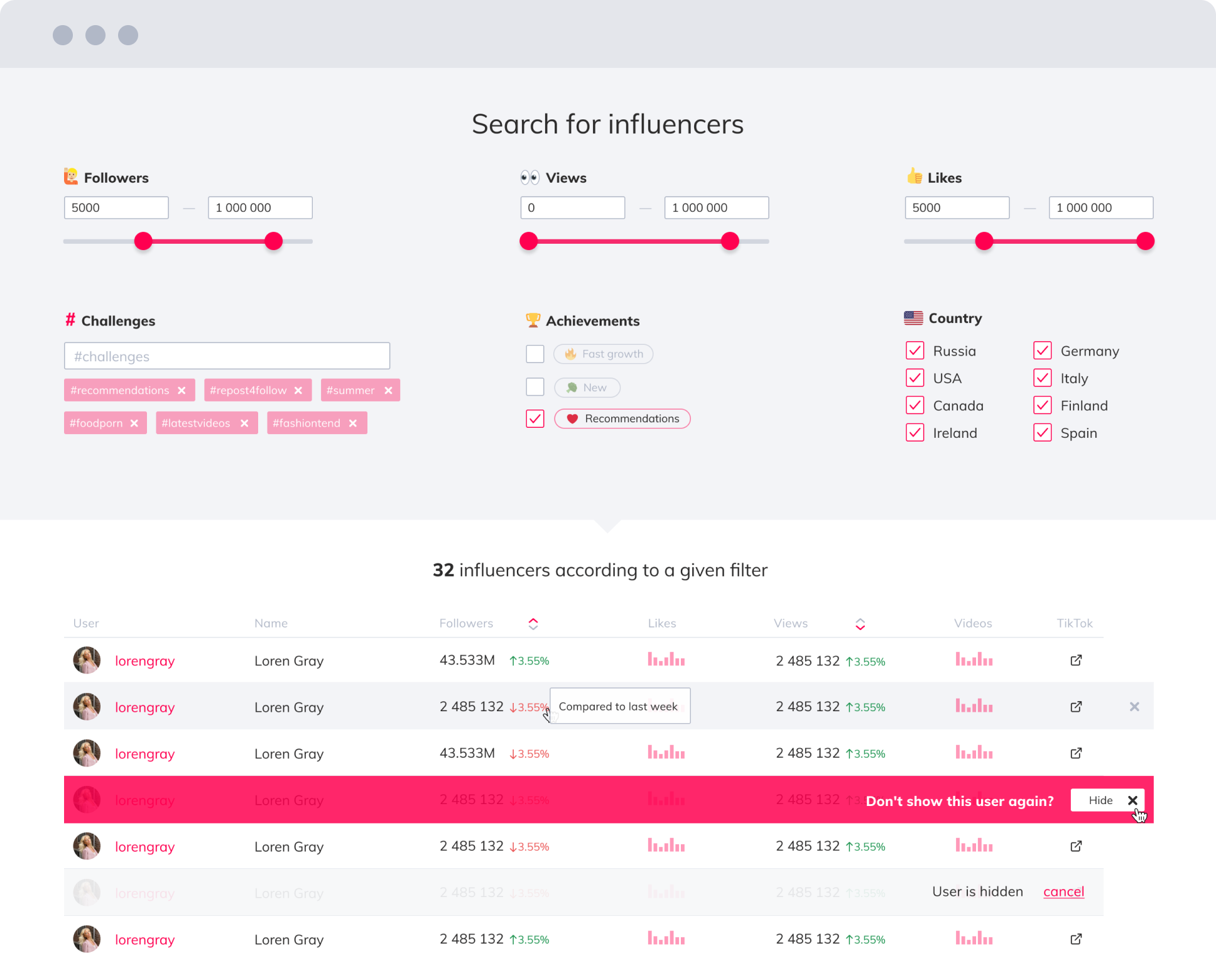Click the first row's Likes bar chart
Image resolution: width=1216 pixels, height=980 pixels.
666,660
